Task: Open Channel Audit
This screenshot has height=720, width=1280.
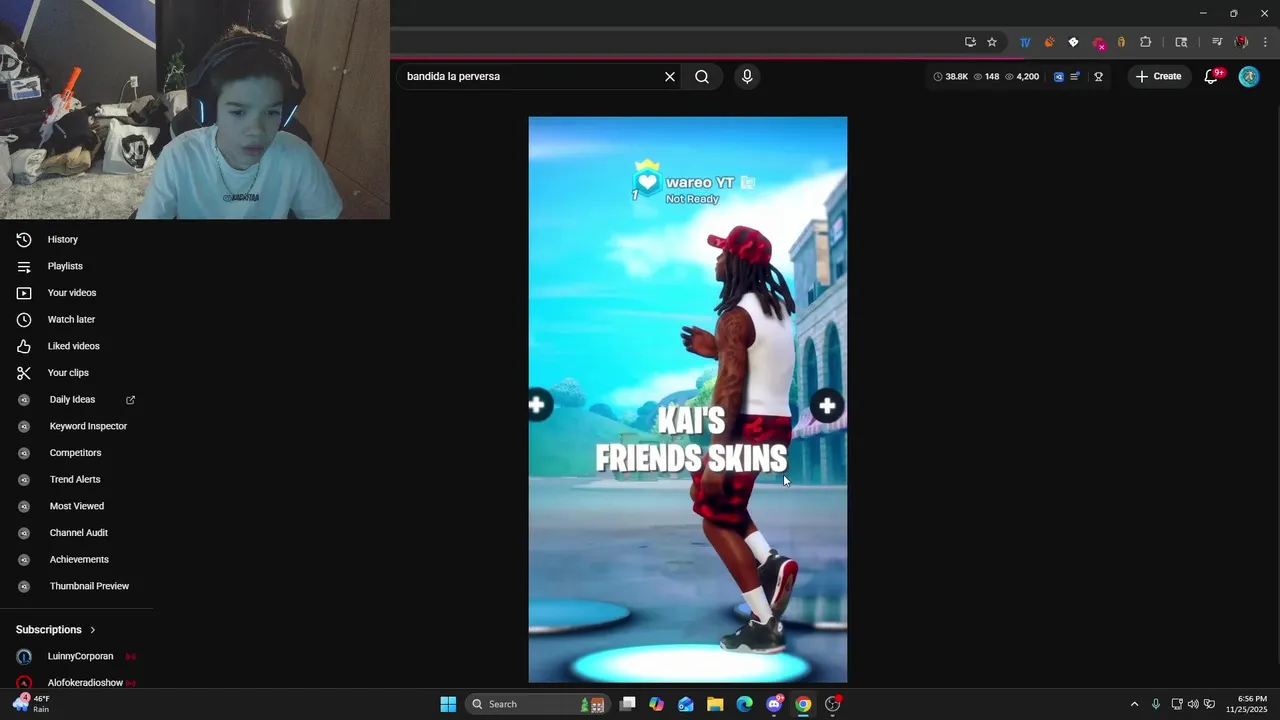Action: tap(79, 533)
